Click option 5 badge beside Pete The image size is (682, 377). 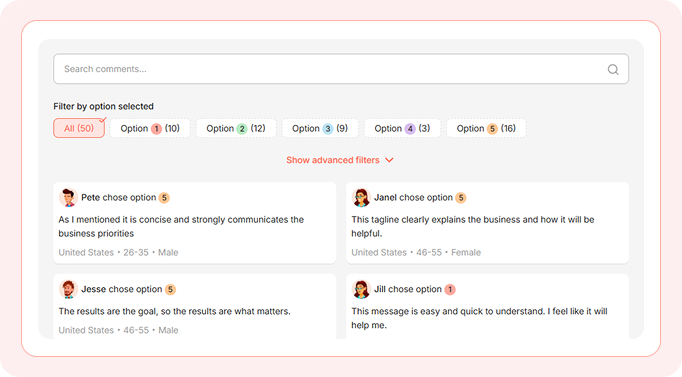coord(164,198)
